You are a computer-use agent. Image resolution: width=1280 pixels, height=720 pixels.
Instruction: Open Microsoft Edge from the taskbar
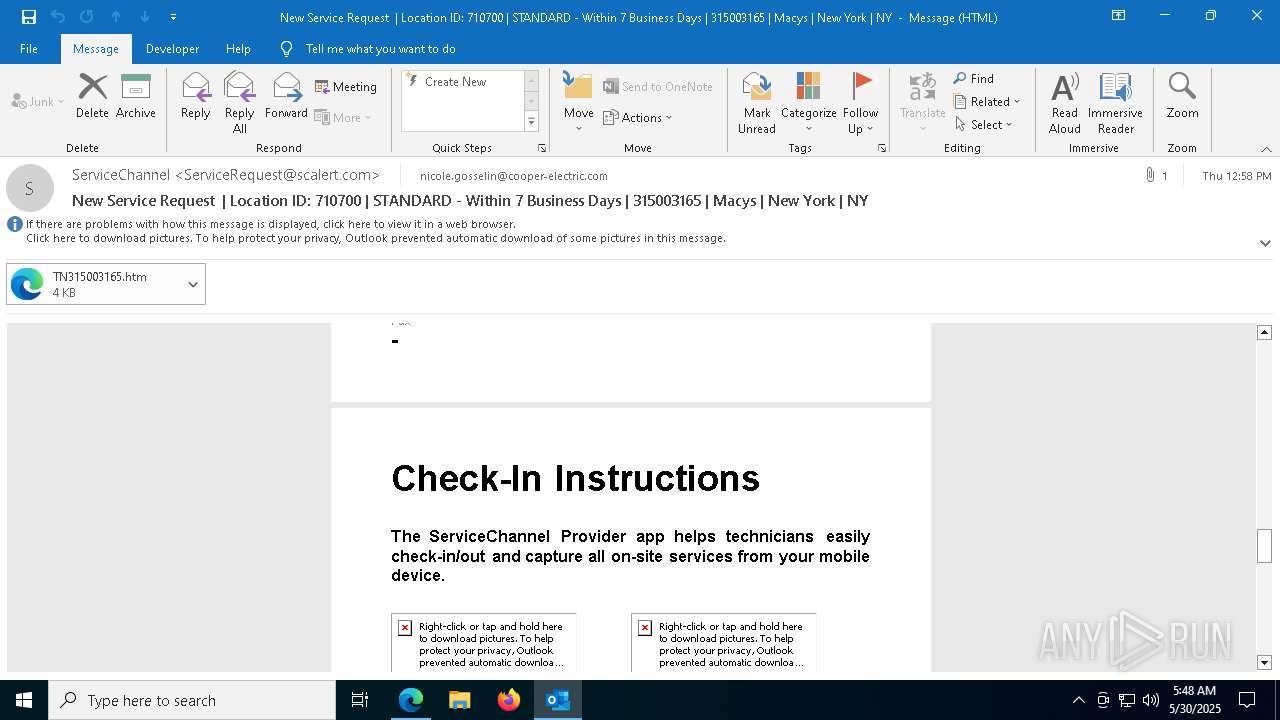click(x=411, y=700)
